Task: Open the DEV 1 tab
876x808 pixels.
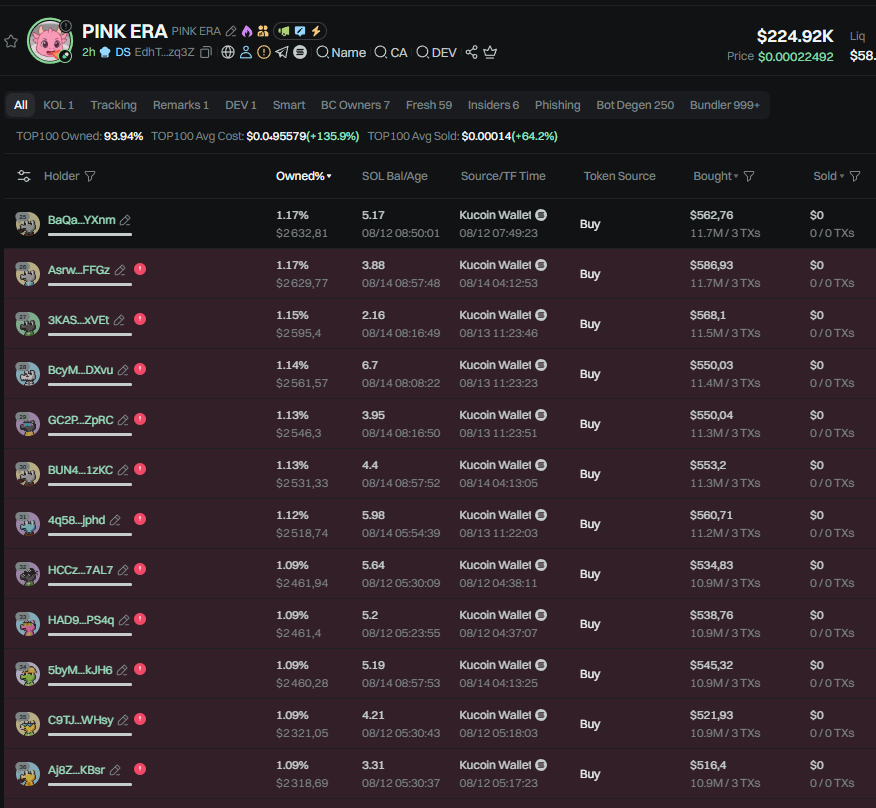Action: tap(241, 105)
